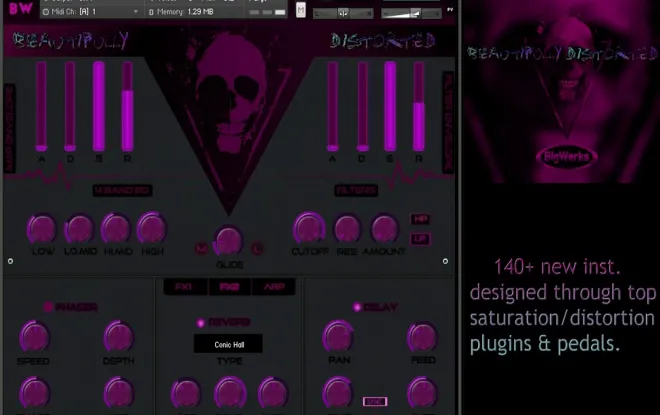Click the LOW EQ knob
This screenshot has height=415, width=660.
pyautogui.click(x=42, y=229)
